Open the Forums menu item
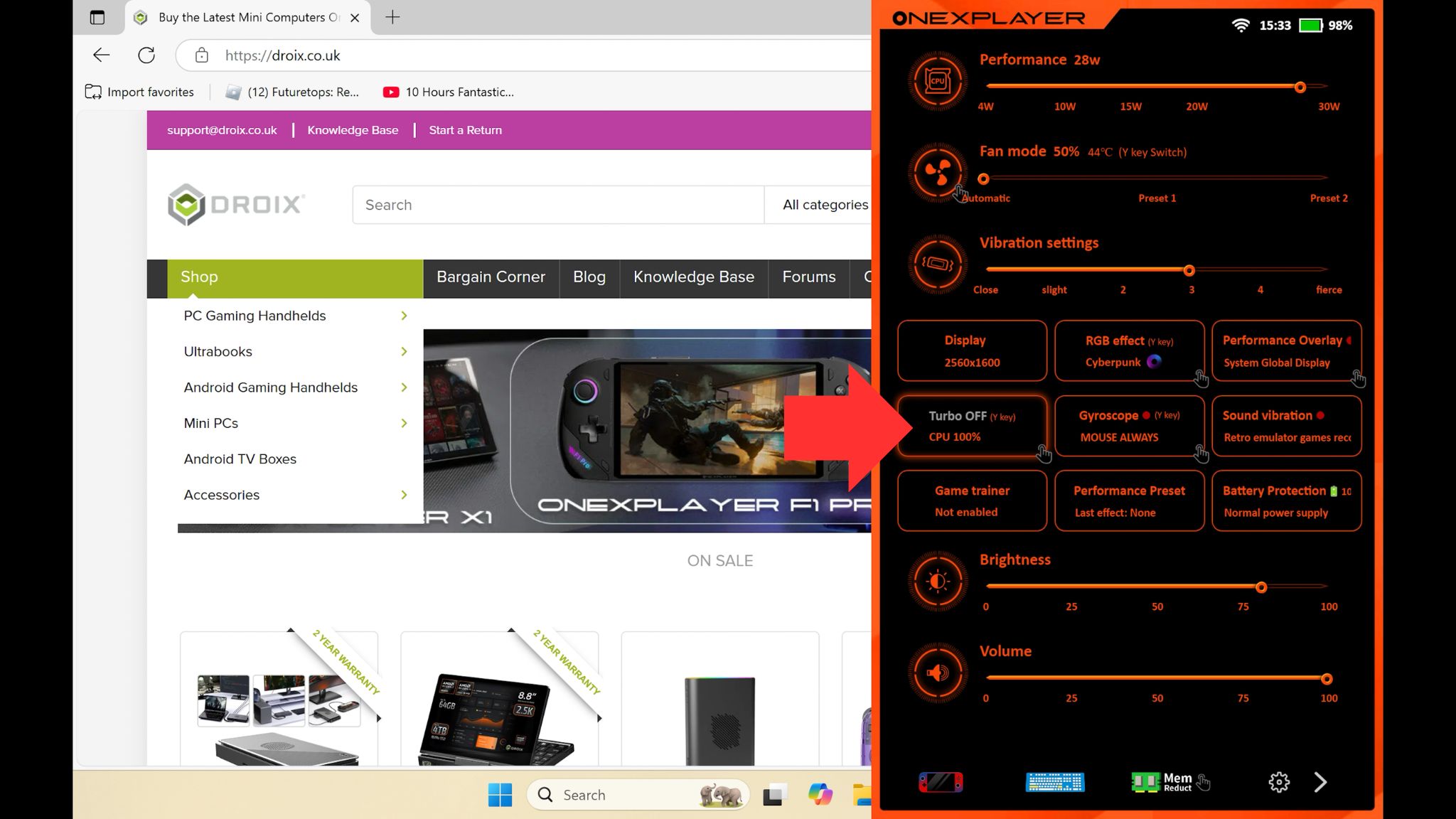Image resolution: width=1456 pixels, height=819 pixels. pos(808,277)
